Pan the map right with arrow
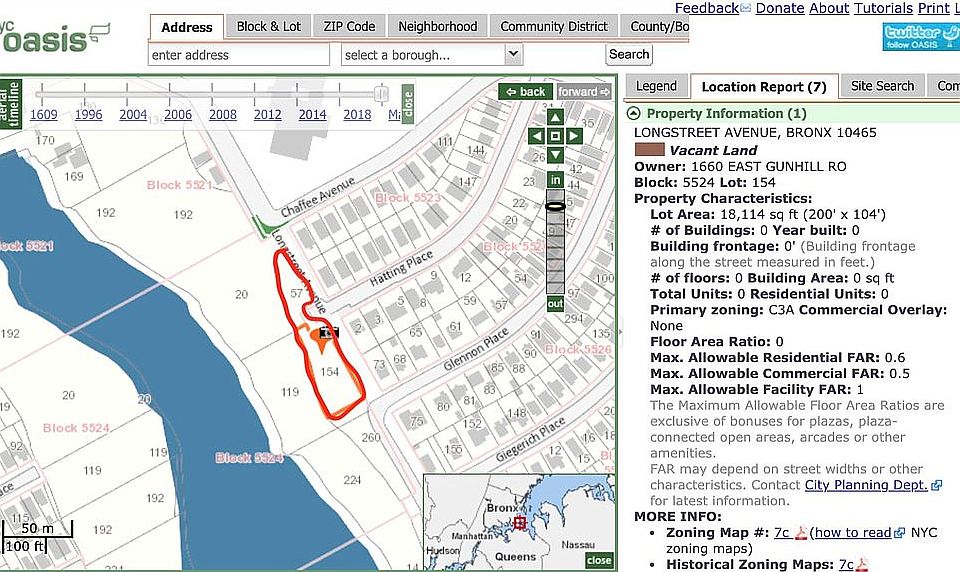The height and width of the screenshot is (572, 960). 574,136
